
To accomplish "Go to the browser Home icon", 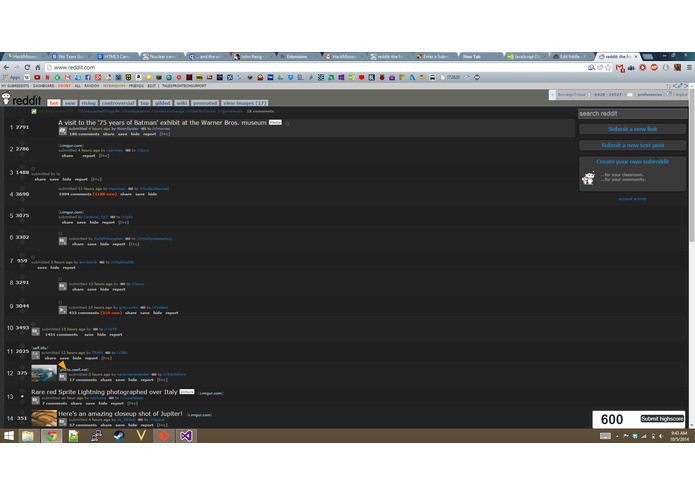I will 38,67.
